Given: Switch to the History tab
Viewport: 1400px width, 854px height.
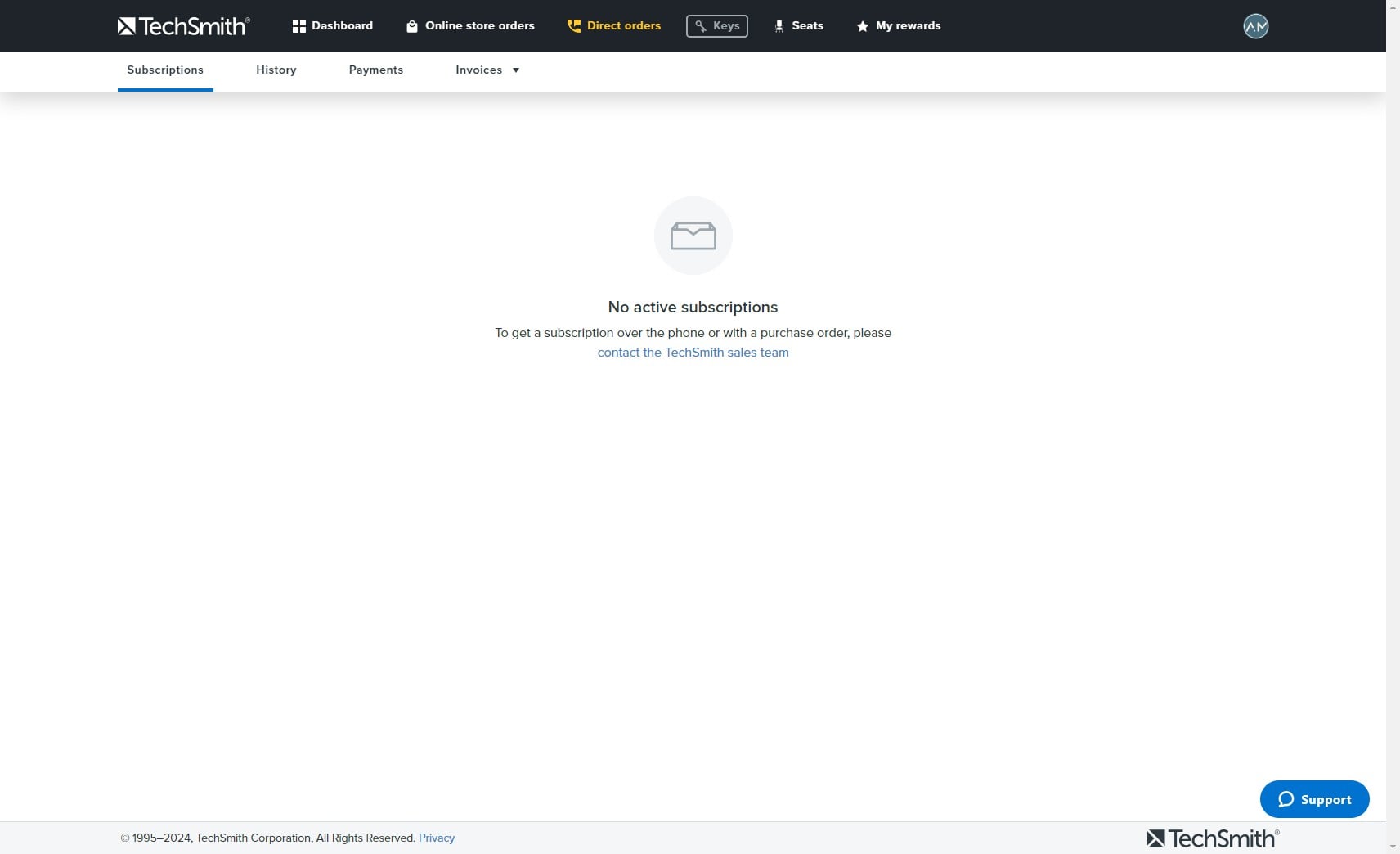Looking at the screenshot, I should (276, 70).
